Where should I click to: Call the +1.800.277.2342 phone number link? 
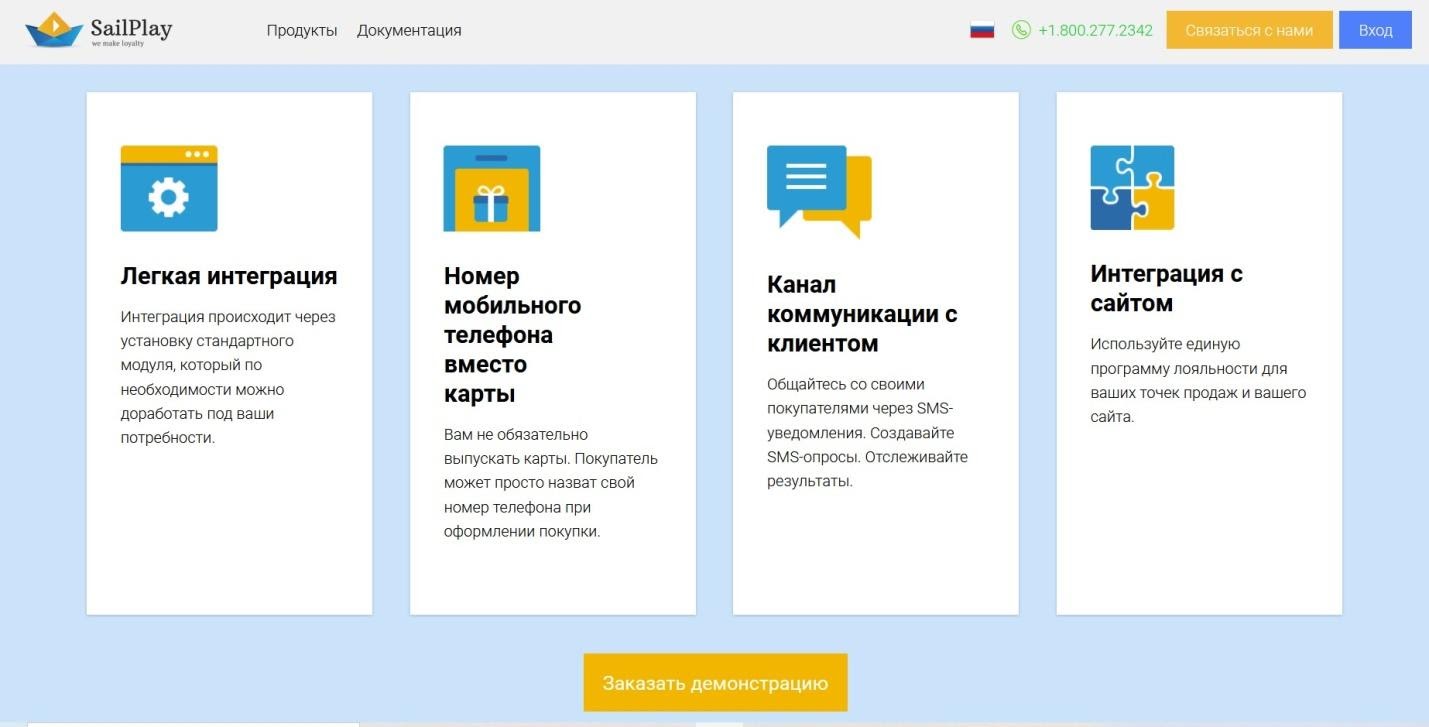1095,30
